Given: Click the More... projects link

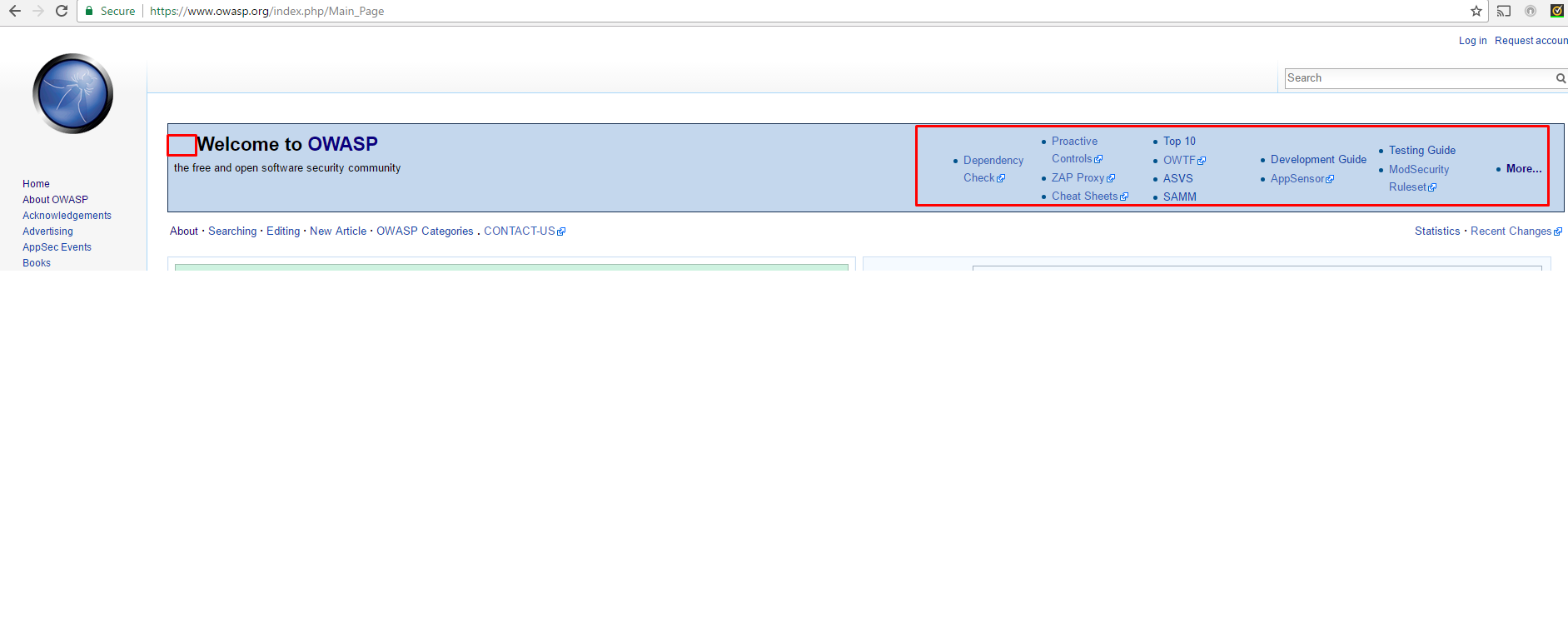Looking at the screenshot, I should coord(1524,169).
